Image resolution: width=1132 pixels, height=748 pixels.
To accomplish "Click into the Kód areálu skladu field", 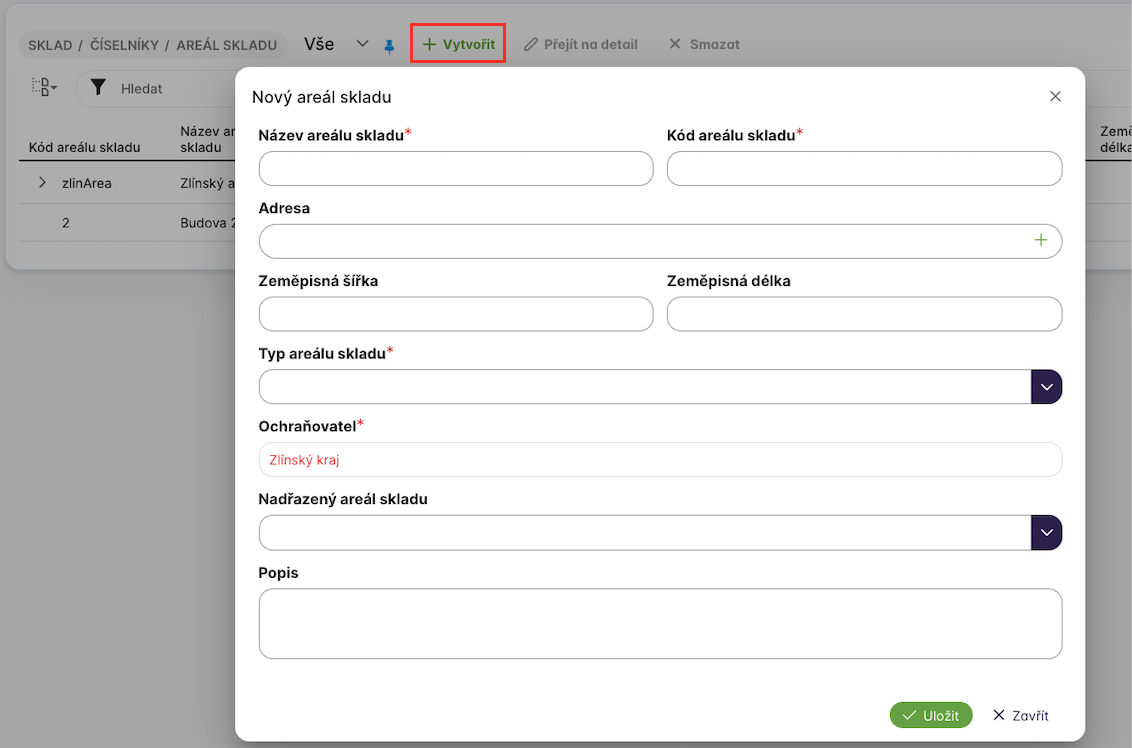I will (x=863, y=168).
